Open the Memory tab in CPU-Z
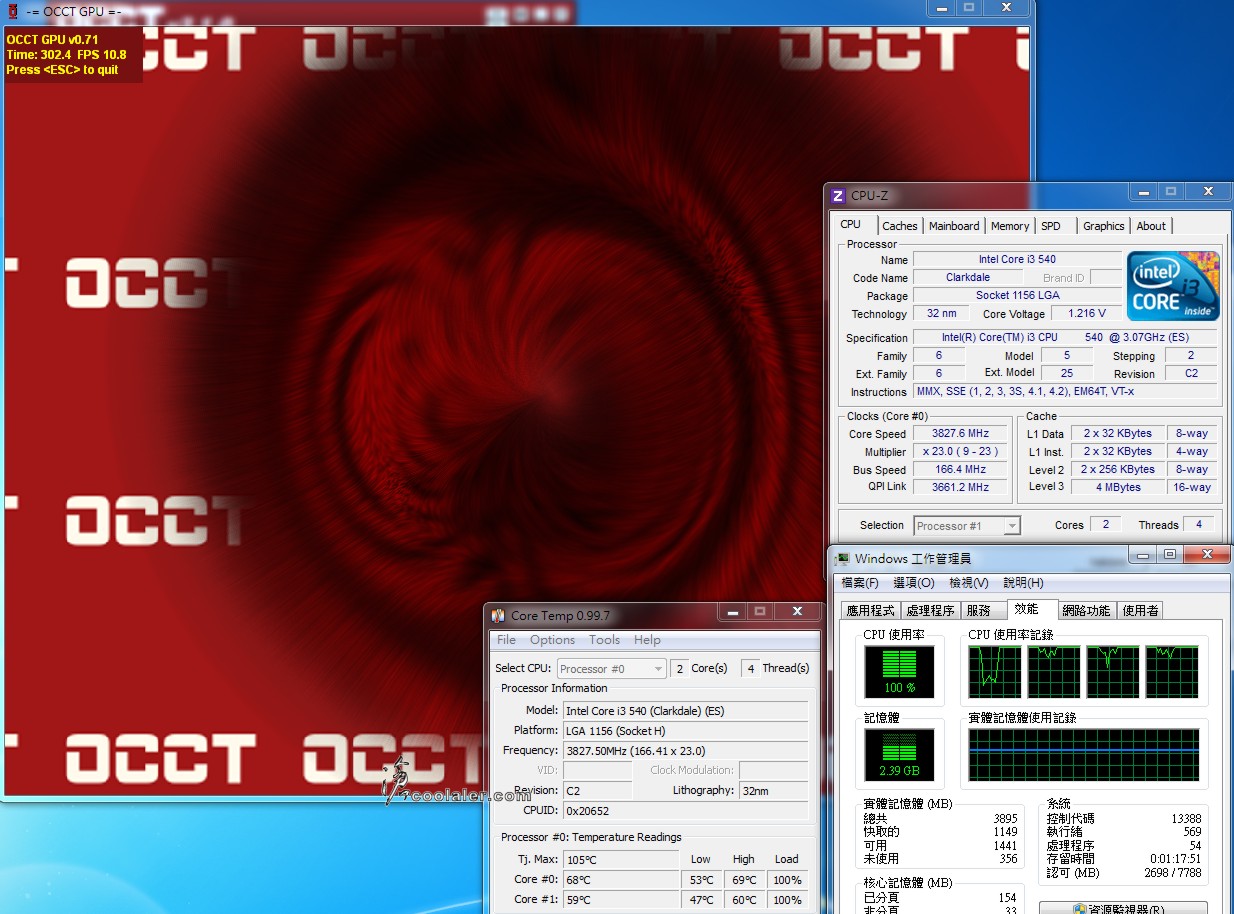 click(x=1010, y=226)
